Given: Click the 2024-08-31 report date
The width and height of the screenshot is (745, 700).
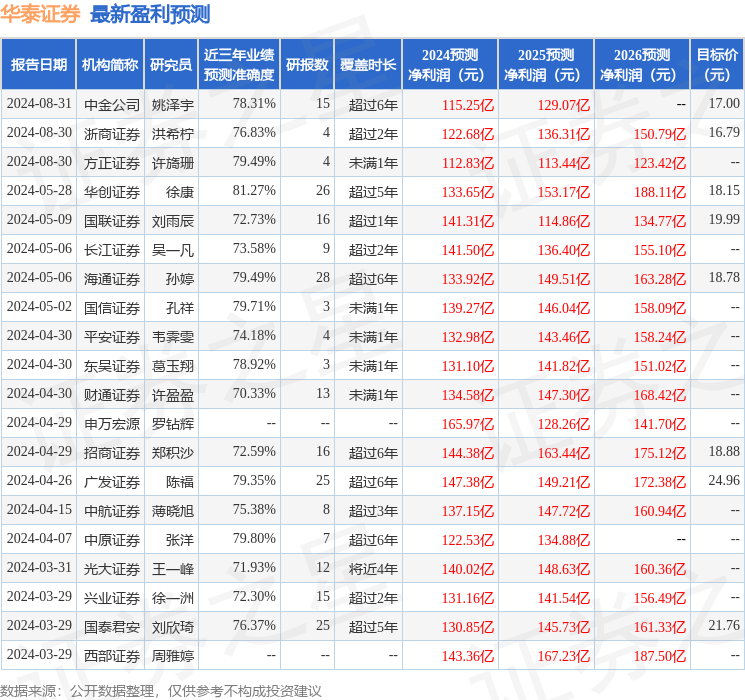Looking at the screenshot, I should pyautogui.click(x=39, y=104).
